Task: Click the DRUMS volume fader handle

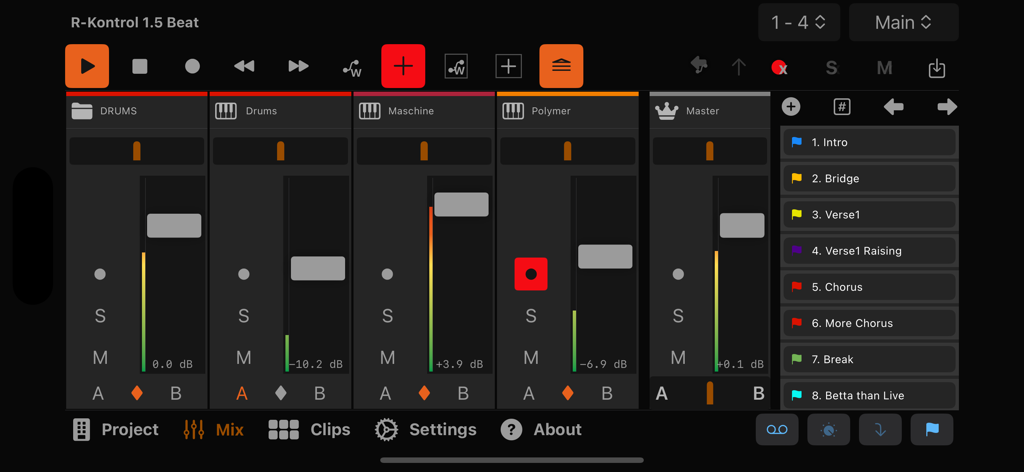Action: click(x=174, y=226)
